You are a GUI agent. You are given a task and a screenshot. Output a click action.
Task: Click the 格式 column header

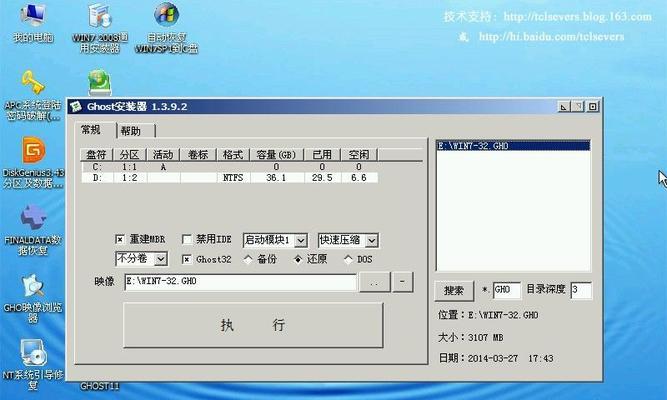(233, 154)
